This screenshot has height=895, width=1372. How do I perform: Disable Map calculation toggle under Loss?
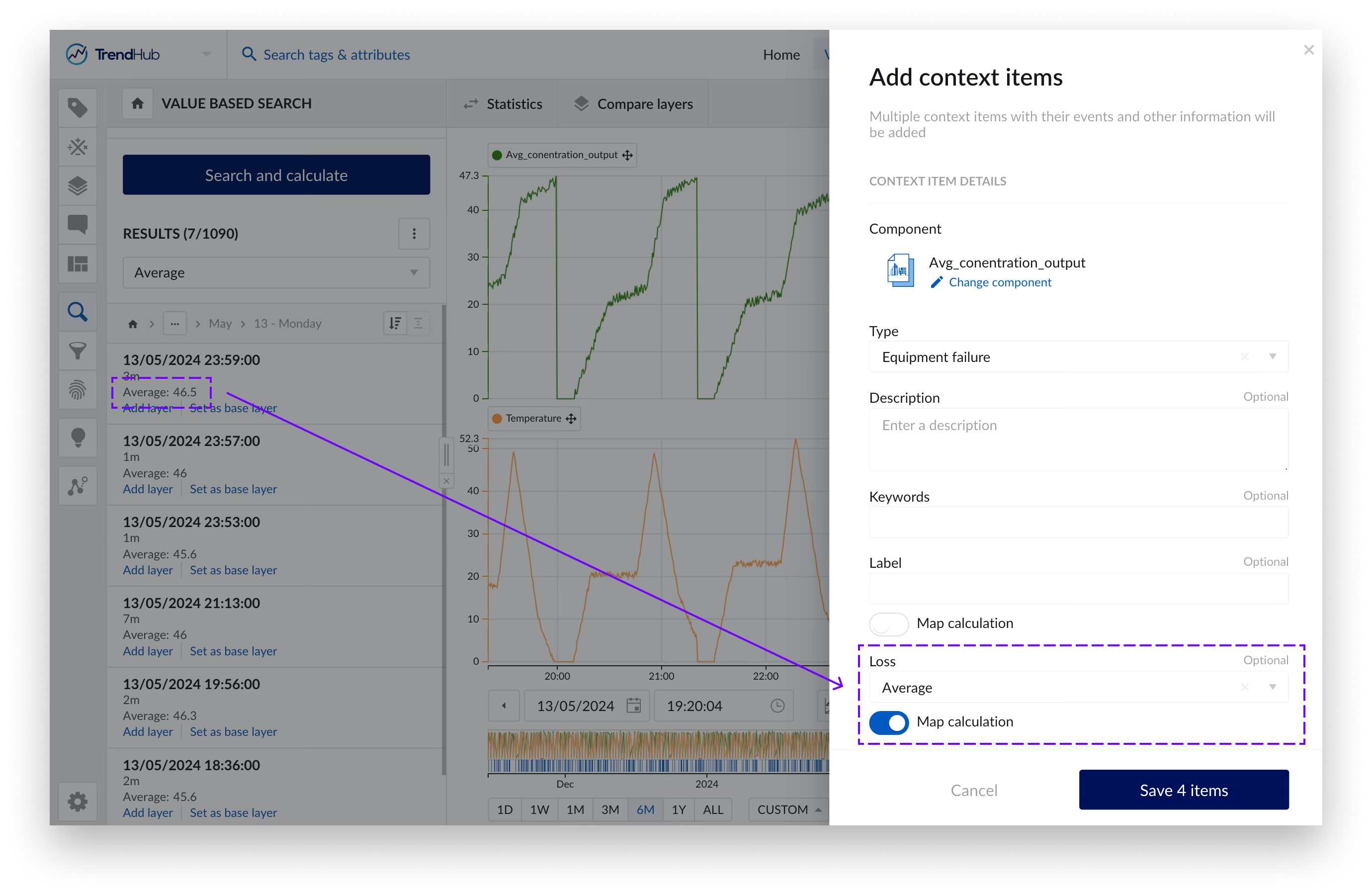click(x=888, y=722)
